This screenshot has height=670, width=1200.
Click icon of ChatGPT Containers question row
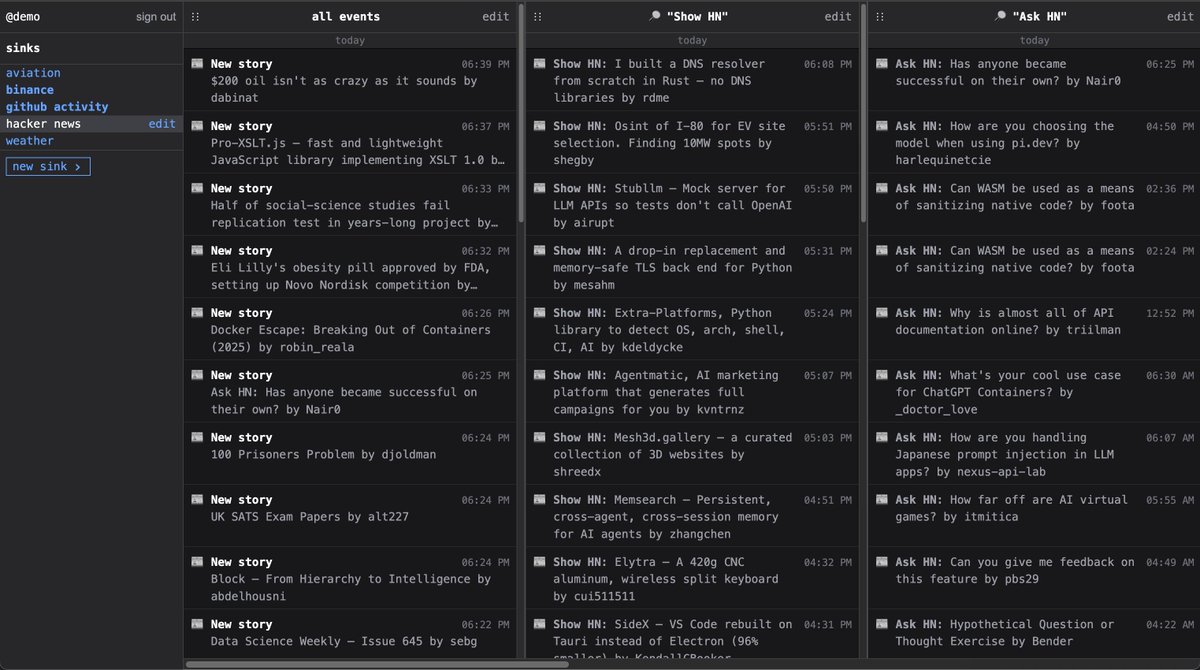tap(882, 375)
